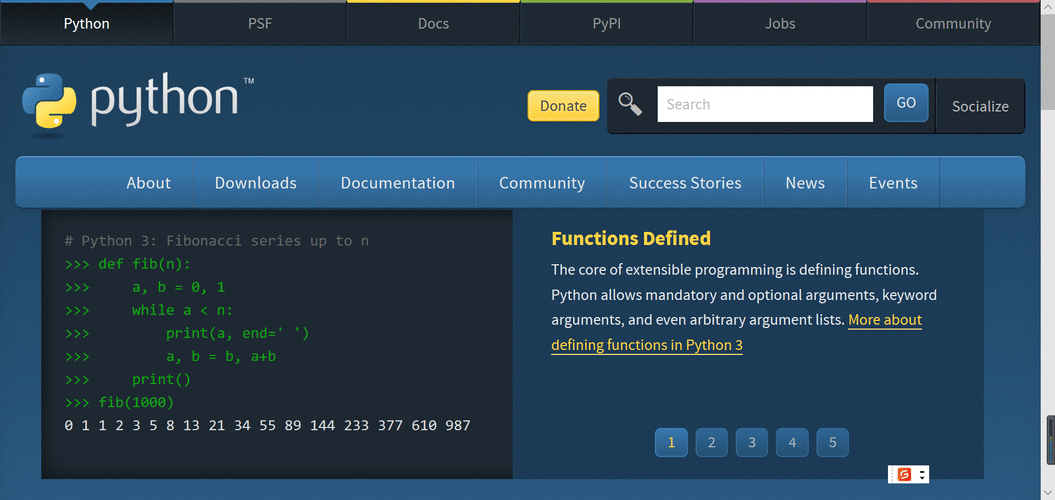Click the 'a, b = b, a+b' code line
1055x500 pixels.
coord(170,357)
